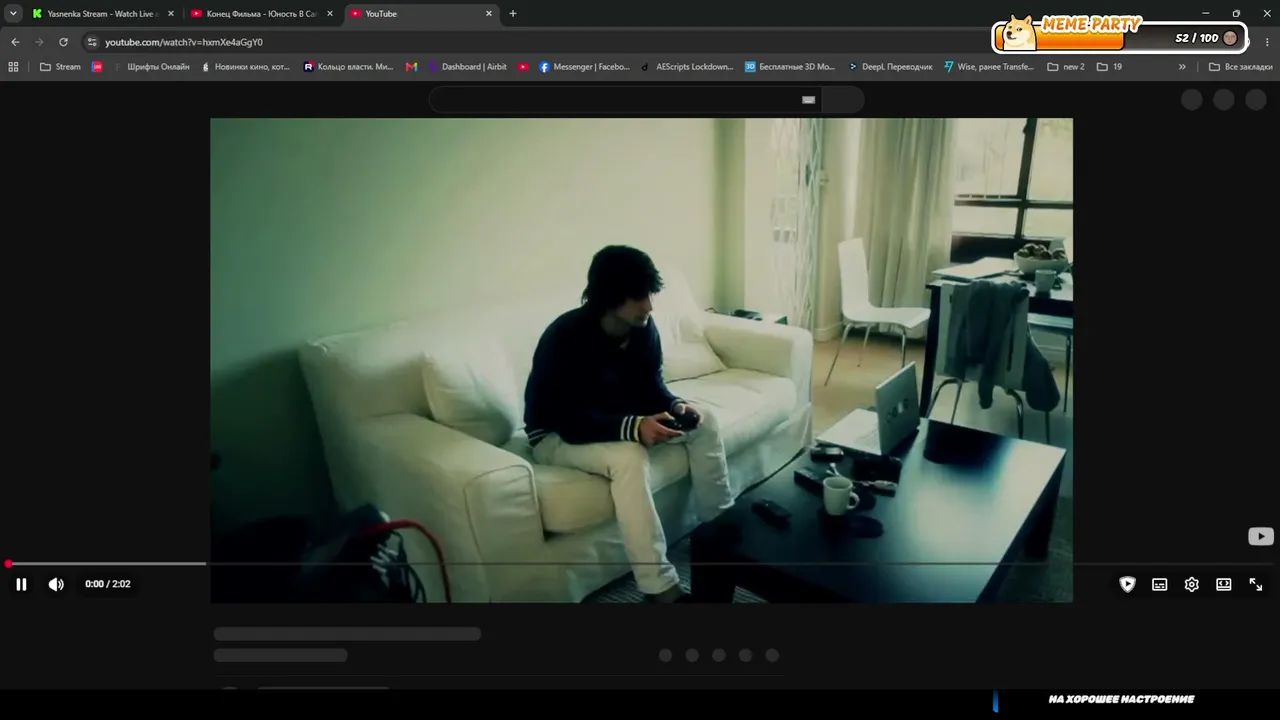Switch the player to theater mode

click(1224, 584)
